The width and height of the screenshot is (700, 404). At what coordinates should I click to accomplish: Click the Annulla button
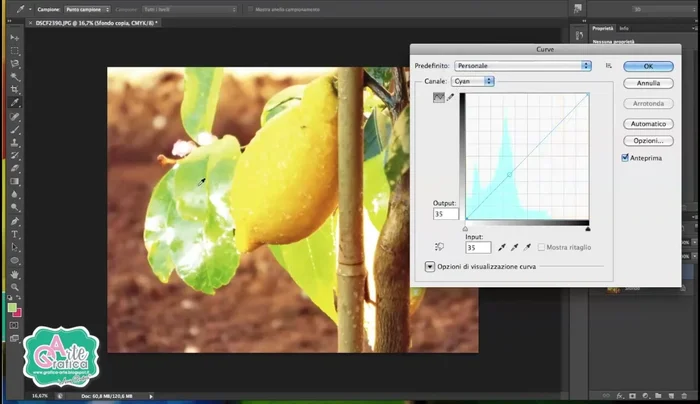(648, 83)
